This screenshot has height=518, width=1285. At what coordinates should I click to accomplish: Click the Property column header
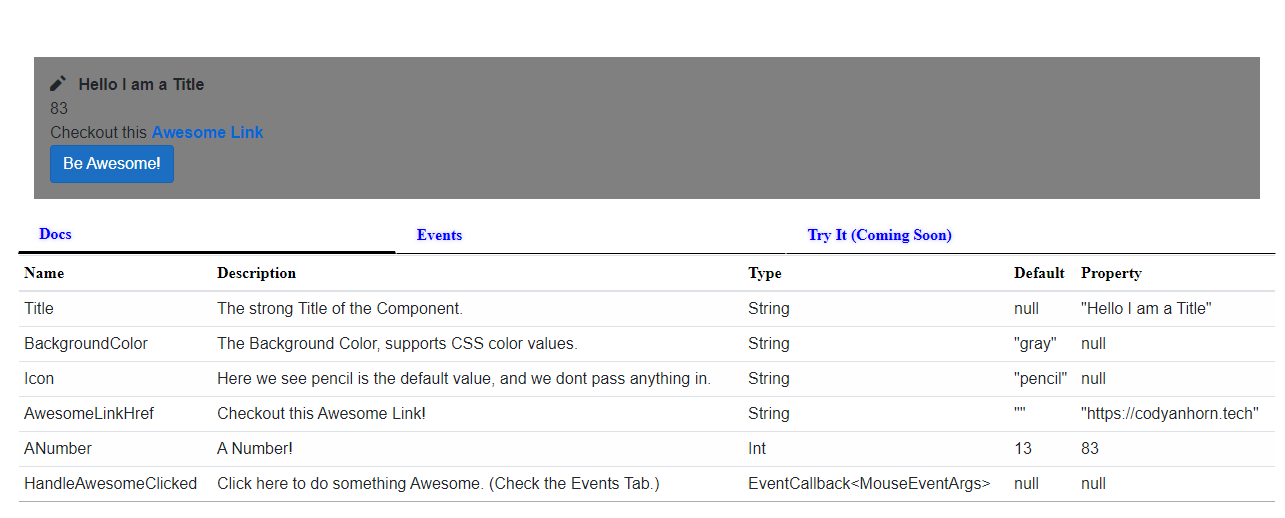(x=1111, y=273)
